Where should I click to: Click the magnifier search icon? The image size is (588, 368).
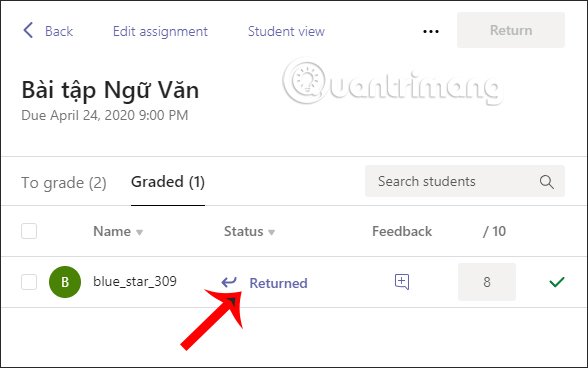(x=546, y=182)
